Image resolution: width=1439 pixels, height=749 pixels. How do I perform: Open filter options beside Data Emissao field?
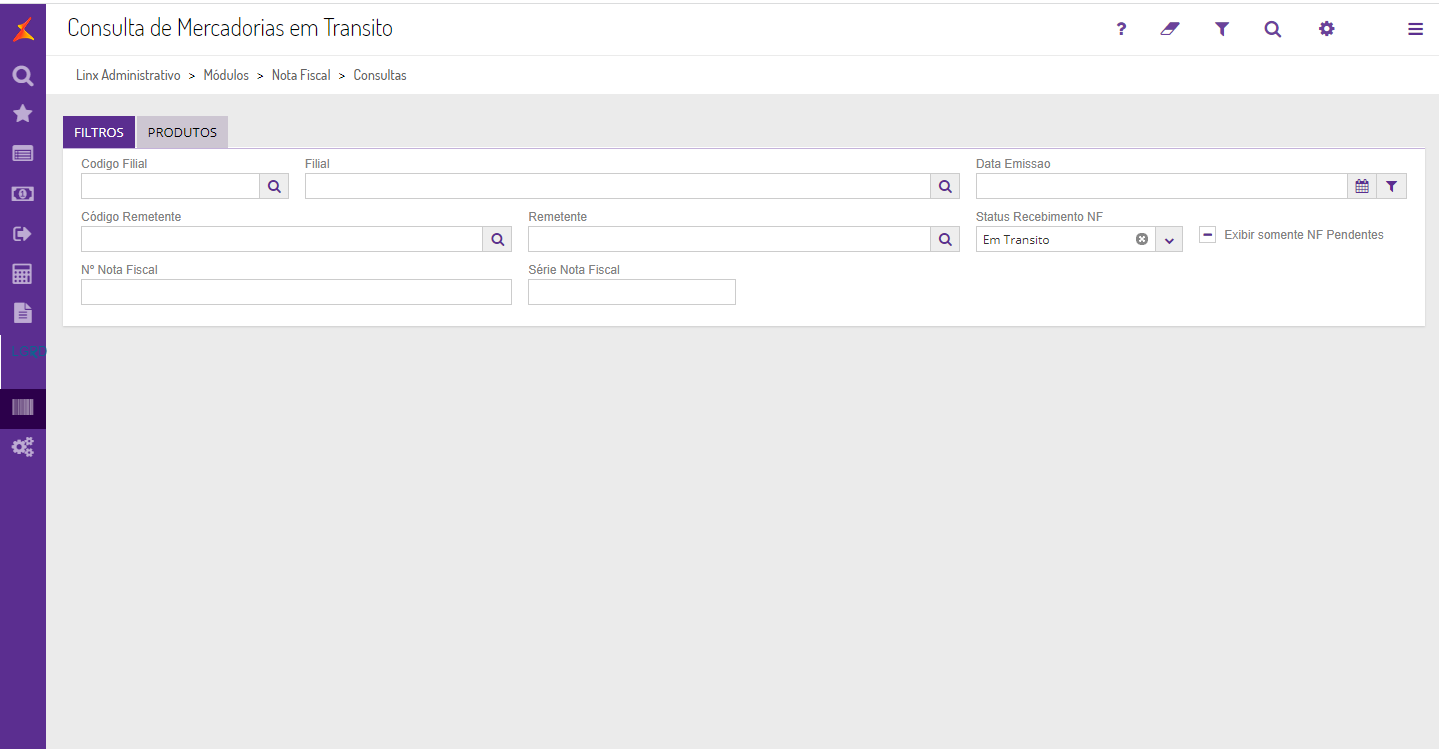tap(1391, 186)
